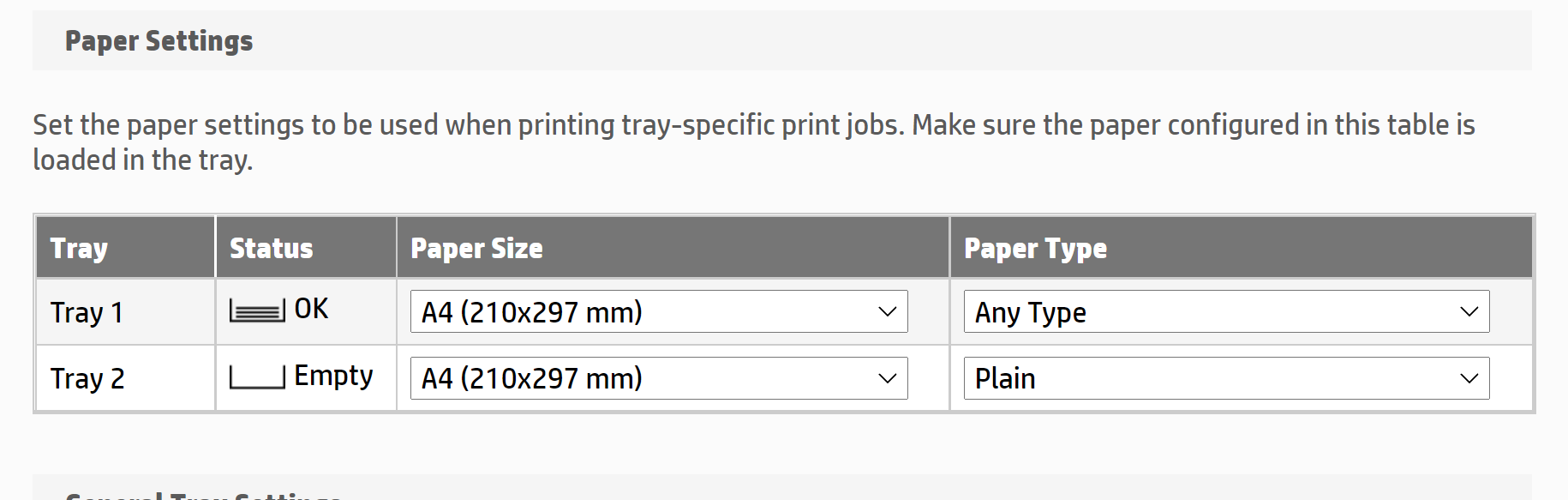Click the Tray 2 row label
Screen dimensions: 1568x500
point(87,377)
